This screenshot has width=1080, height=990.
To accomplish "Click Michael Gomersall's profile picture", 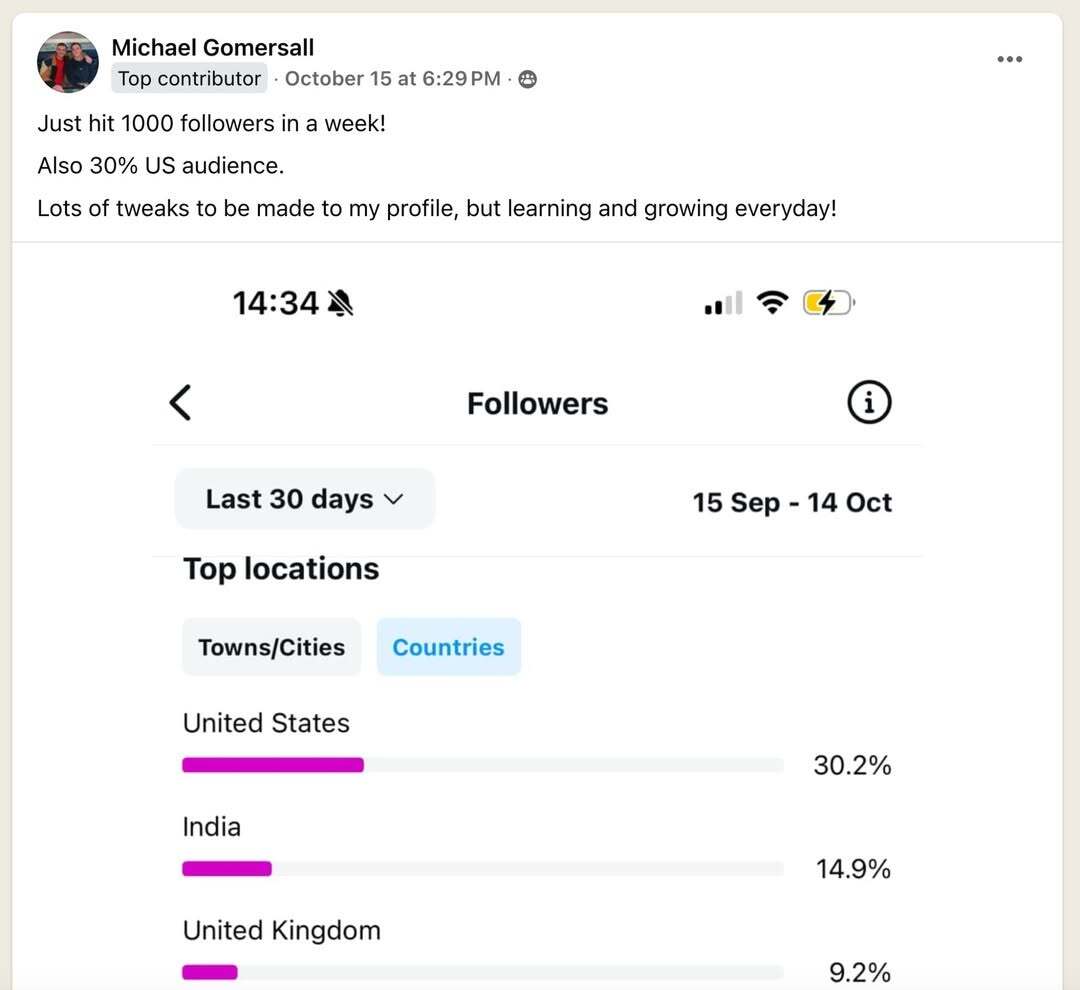I will [68, 62].
